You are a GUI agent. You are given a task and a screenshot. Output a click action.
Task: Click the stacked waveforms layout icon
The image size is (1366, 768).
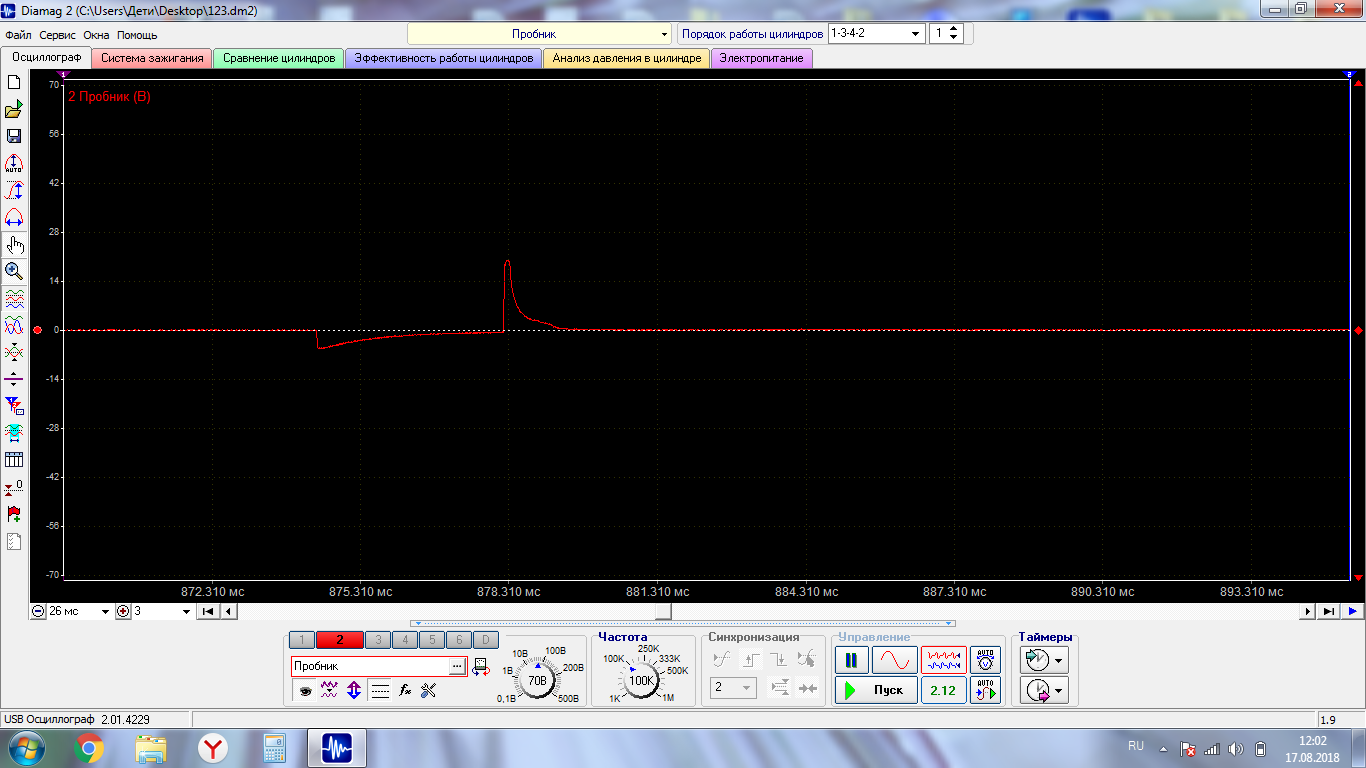pyautogui.click(x=14, y=298)
